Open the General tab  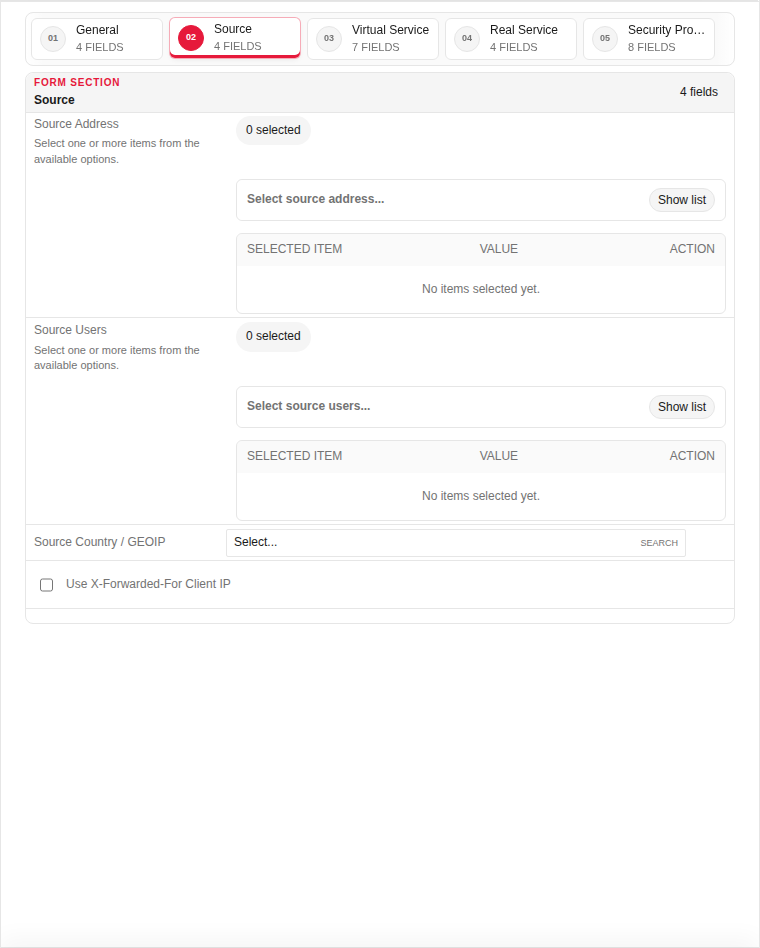pos(97,39)
